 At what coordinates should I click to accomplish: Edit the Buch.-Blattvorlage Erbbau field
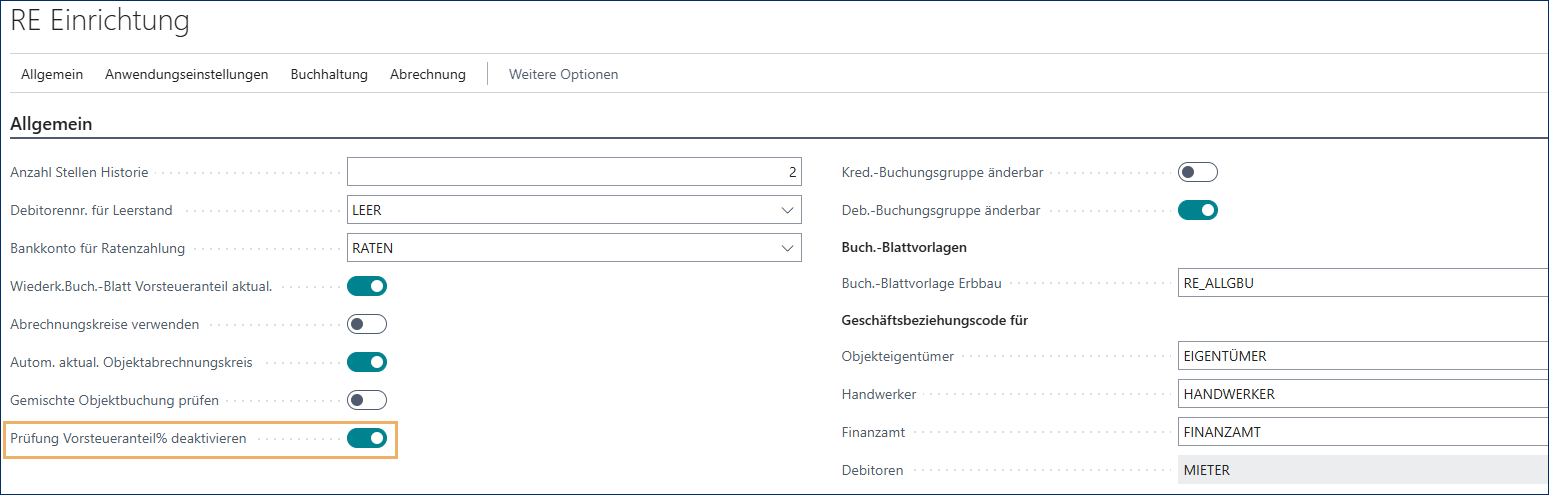(x=1362, y=283)
